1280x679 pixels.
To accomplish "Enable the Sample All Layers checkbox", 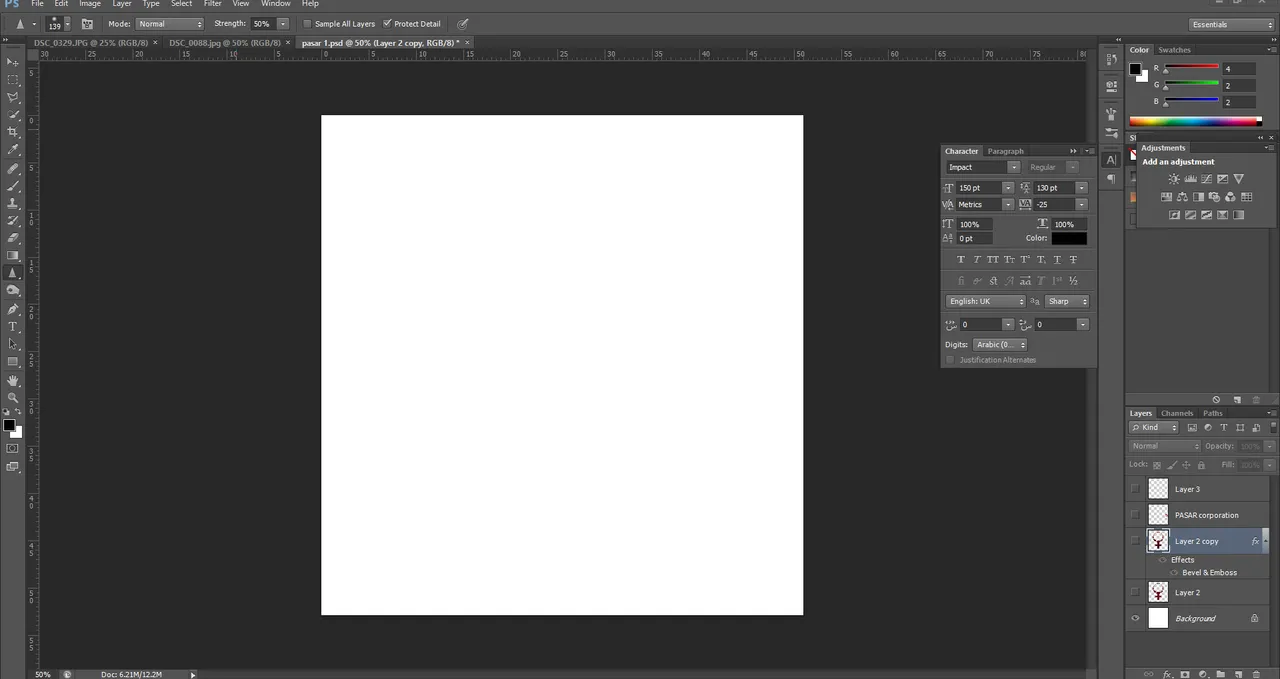I will pyautogui.click(x=307, y=23).
